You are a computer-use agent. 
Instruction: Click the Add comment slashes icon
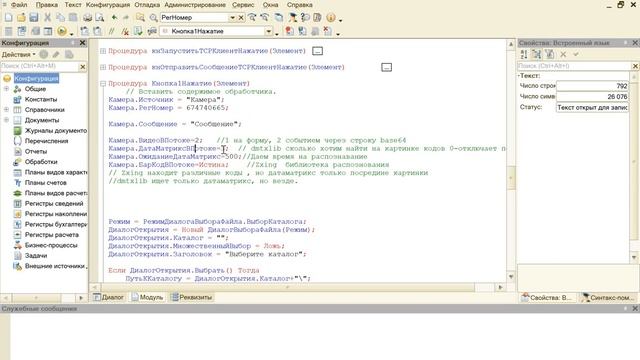pos(111,31)
